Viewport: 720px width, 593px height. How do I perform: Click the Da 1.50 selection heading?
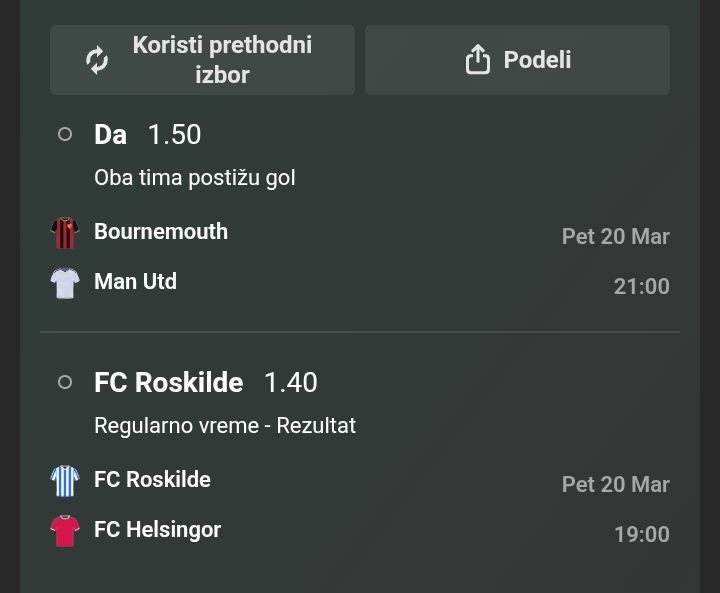click(x=148, y=134)
